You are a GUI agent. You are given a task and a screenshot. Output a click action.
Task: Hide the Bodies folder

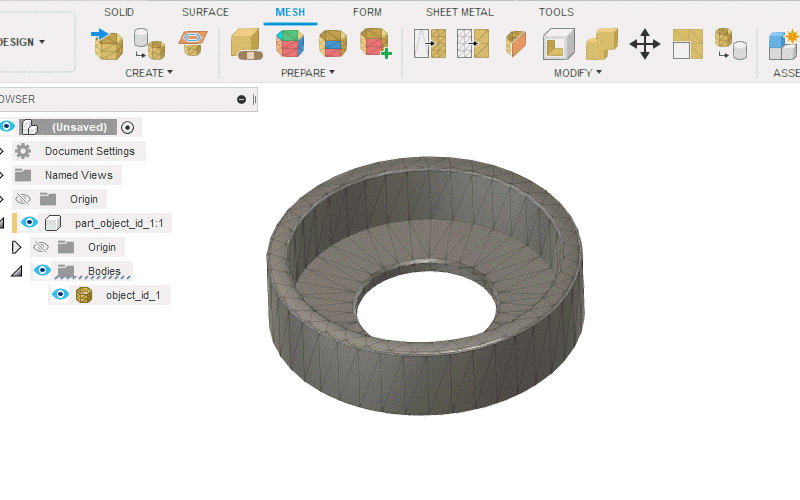coord(42,270)
